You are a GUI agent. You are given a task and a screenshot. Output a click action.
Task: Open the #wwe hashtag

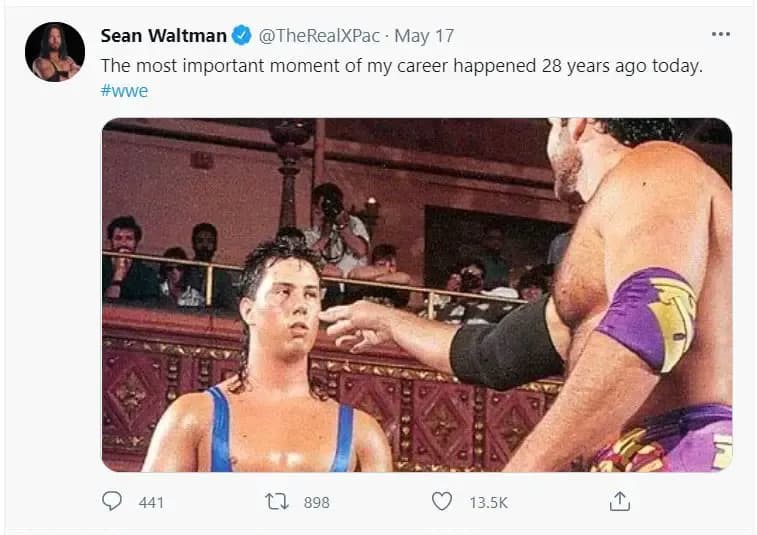[125, 90]
